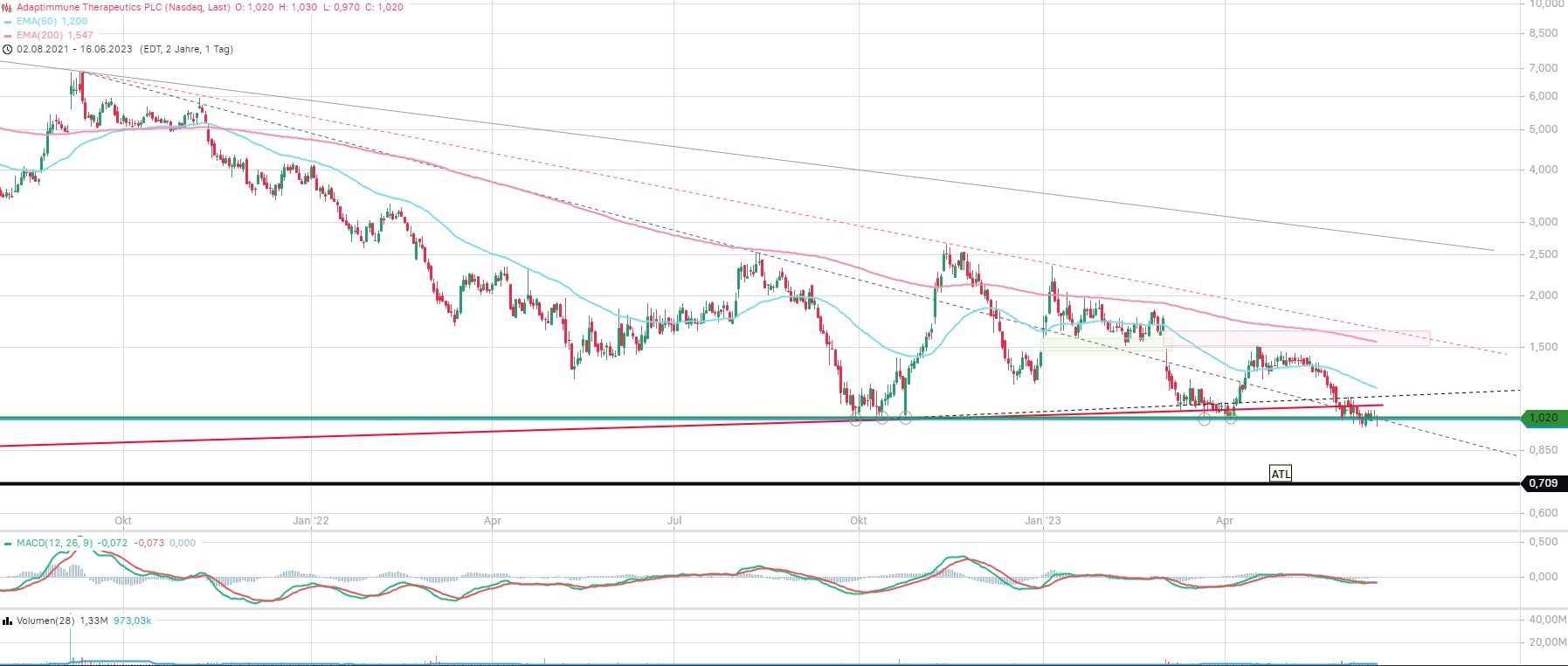Click the Volumen bar chart icon
1568x666 pixels.
(8, 621)
